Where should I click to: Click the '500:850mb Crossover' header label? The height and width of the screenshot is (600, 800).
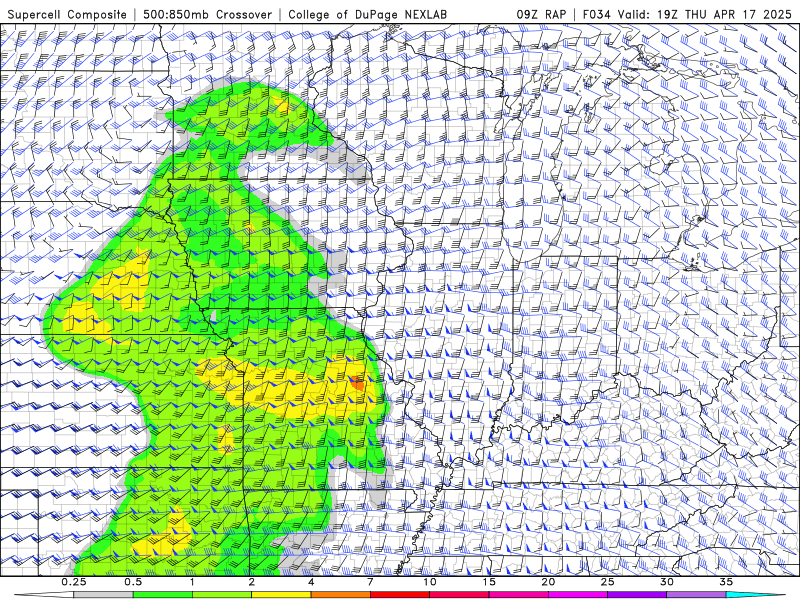click(x=208, y=14)
